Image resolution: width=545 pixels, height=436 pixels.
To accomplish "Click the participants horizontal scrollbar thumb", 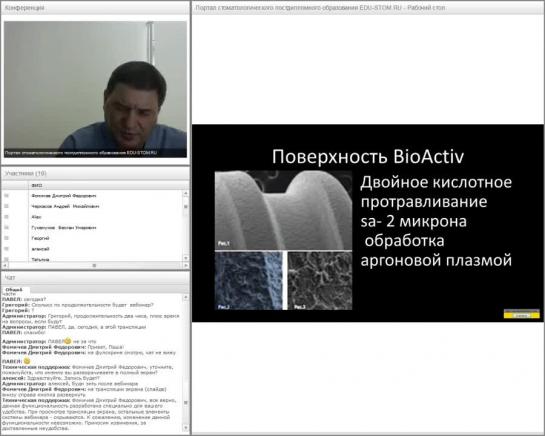I will (94, 265).
